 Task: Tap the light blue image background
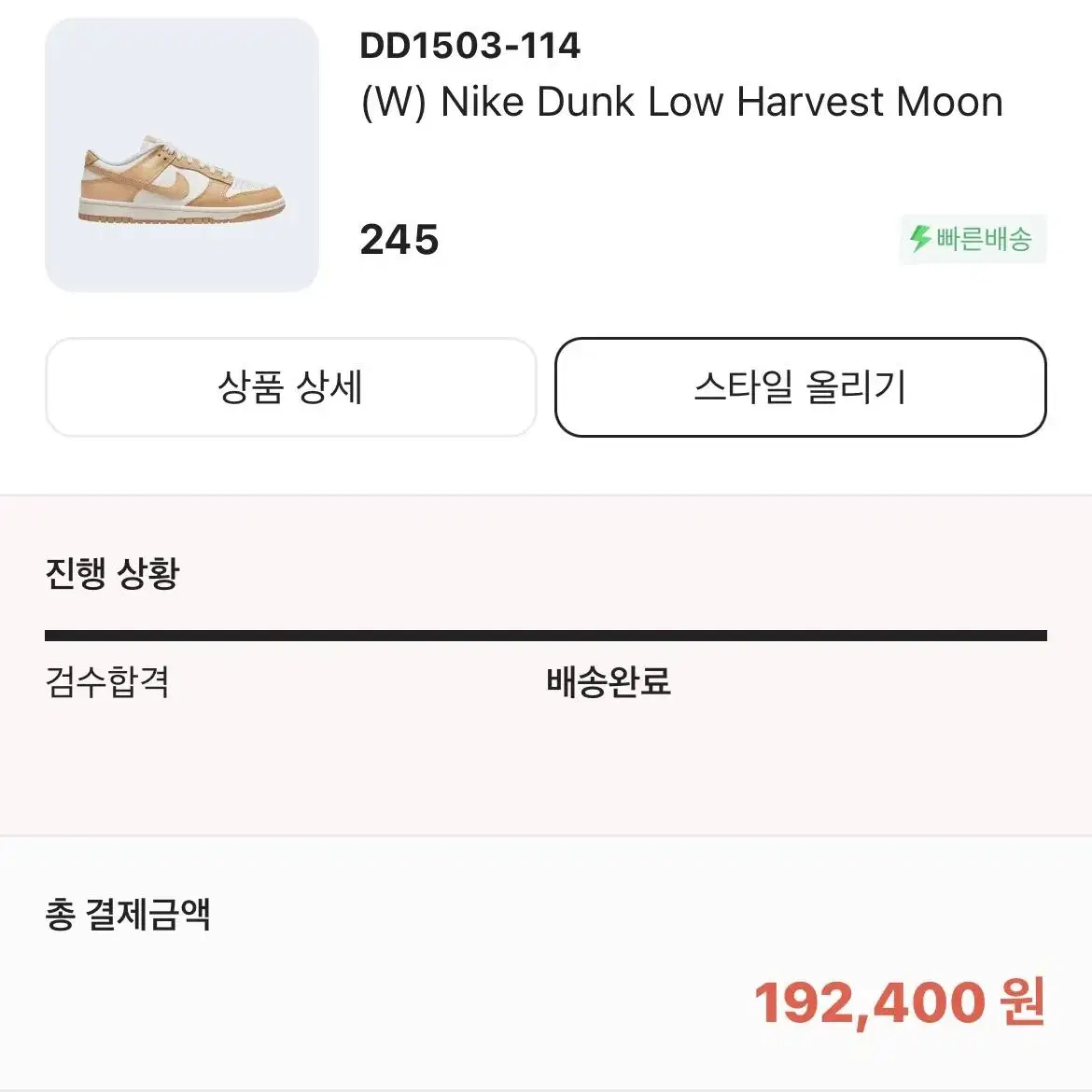coord(182,70)
